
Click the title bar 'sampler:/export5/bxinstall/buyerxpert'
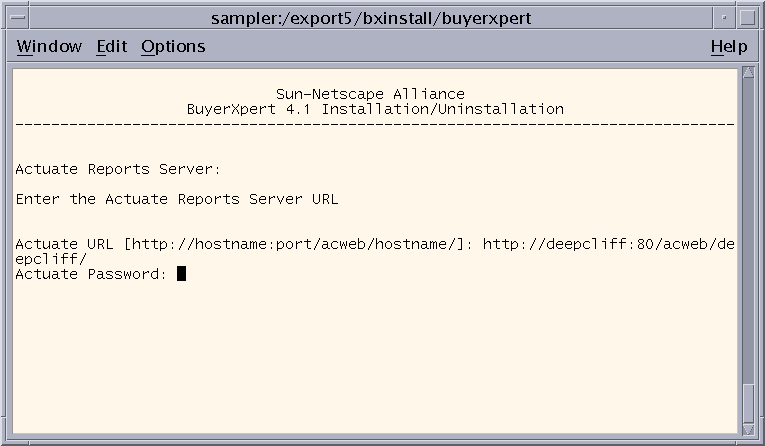(371, 18)
